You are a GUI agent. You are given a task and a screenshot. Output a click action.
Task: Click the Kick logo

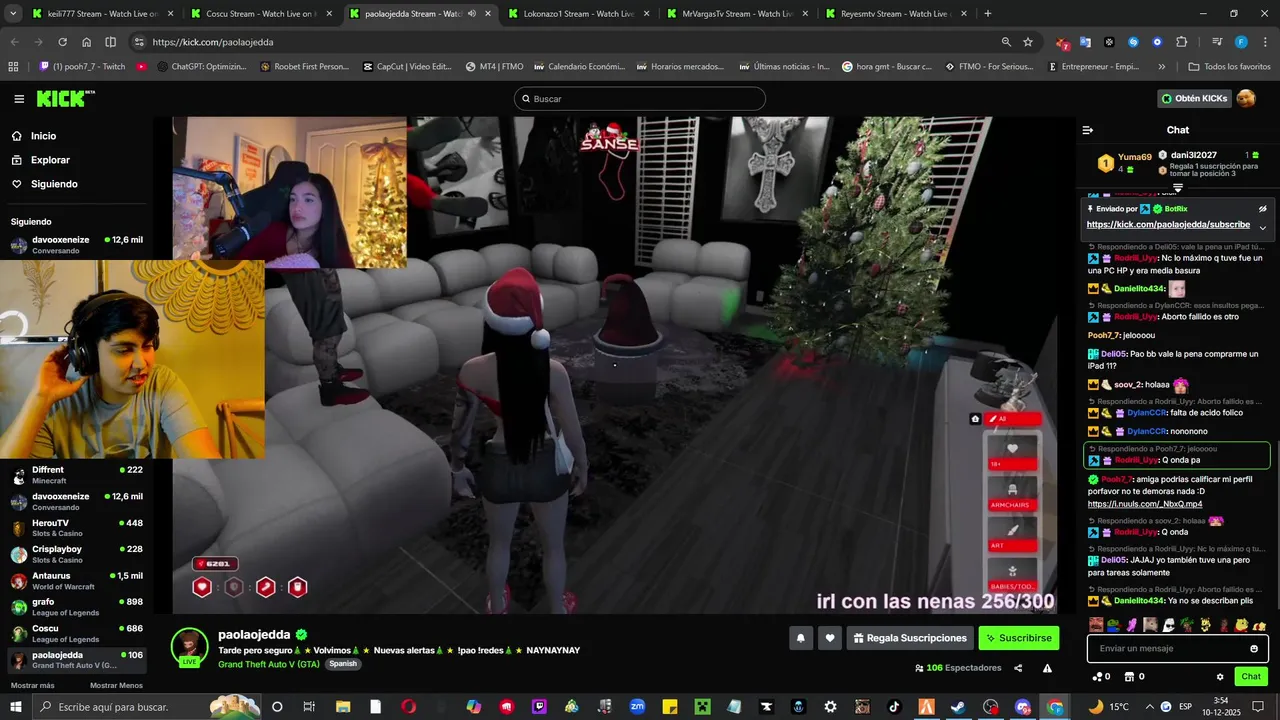[66, 98]
